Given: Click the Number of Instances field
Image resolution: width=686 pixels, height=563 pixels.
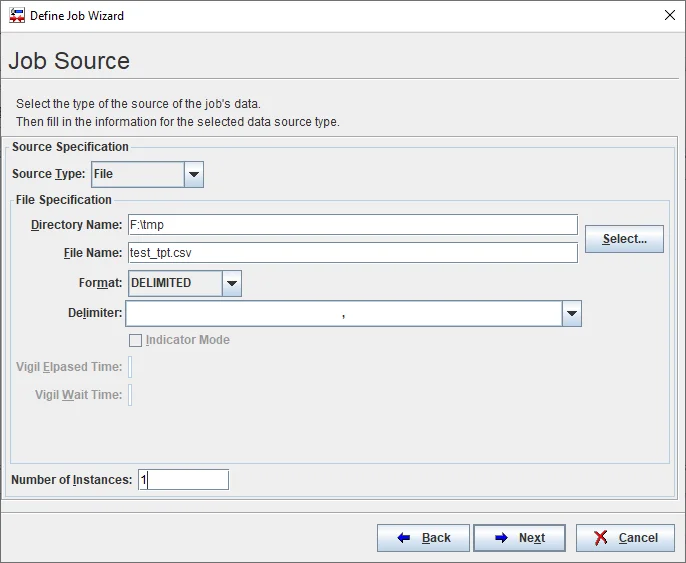Looking at the screenshot, I should 184,480.
